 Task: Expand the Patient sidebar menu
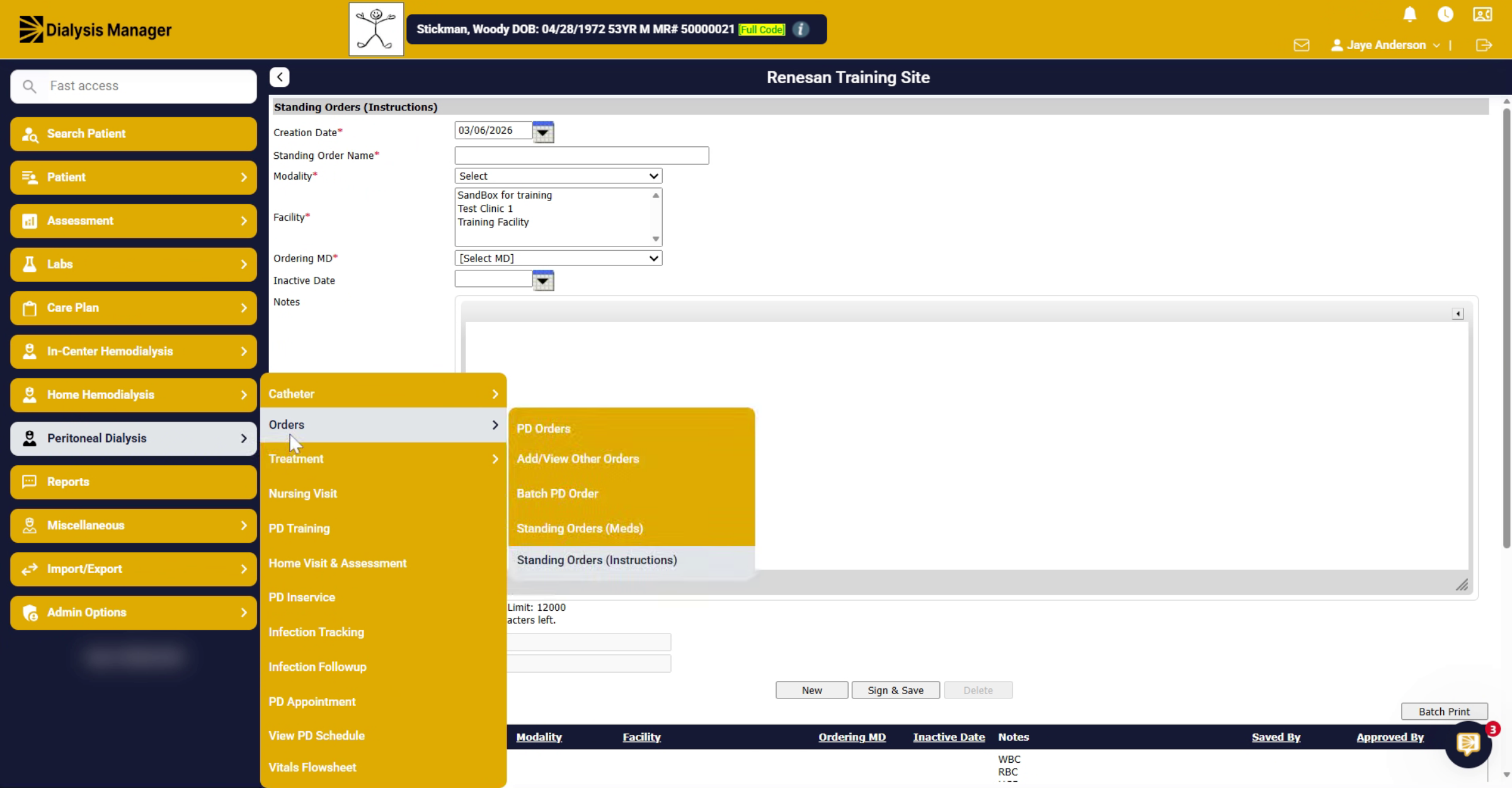click(x=134, y=177)
